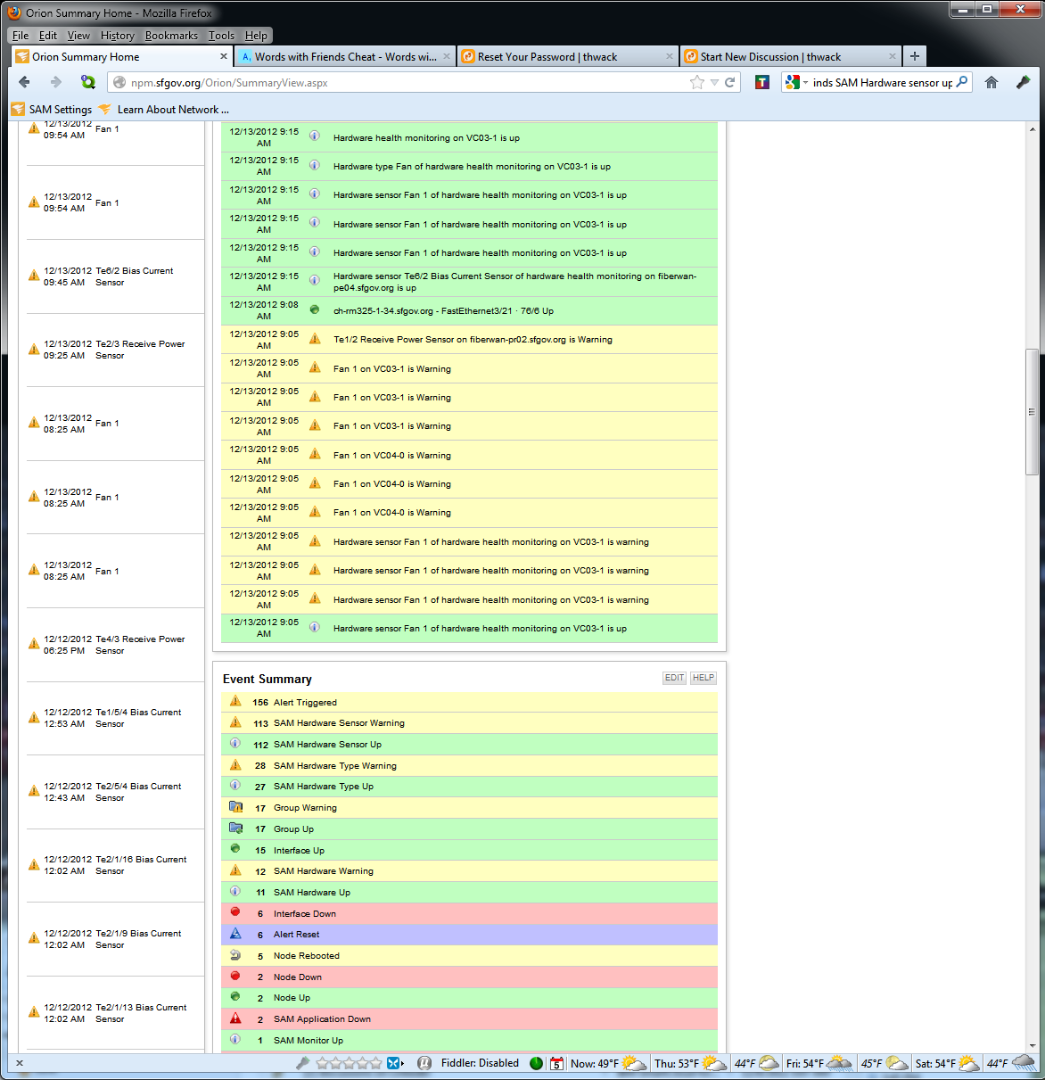The width and height of the screenshot is (1045, 1080).
Task: Open the Bookmarks menu
Action: coord(171,35)
